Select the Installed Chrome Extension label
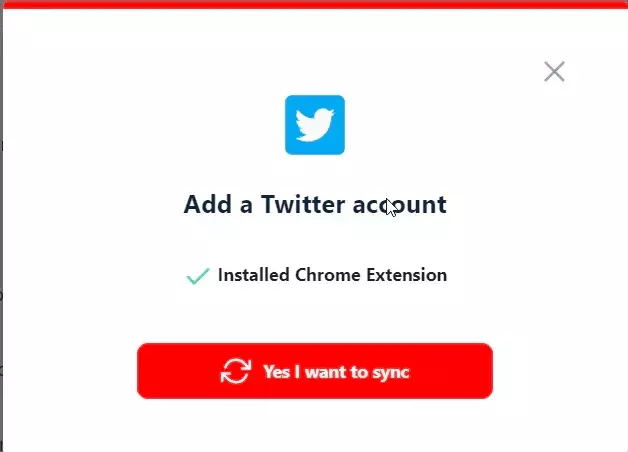 (x=332, y=275)
